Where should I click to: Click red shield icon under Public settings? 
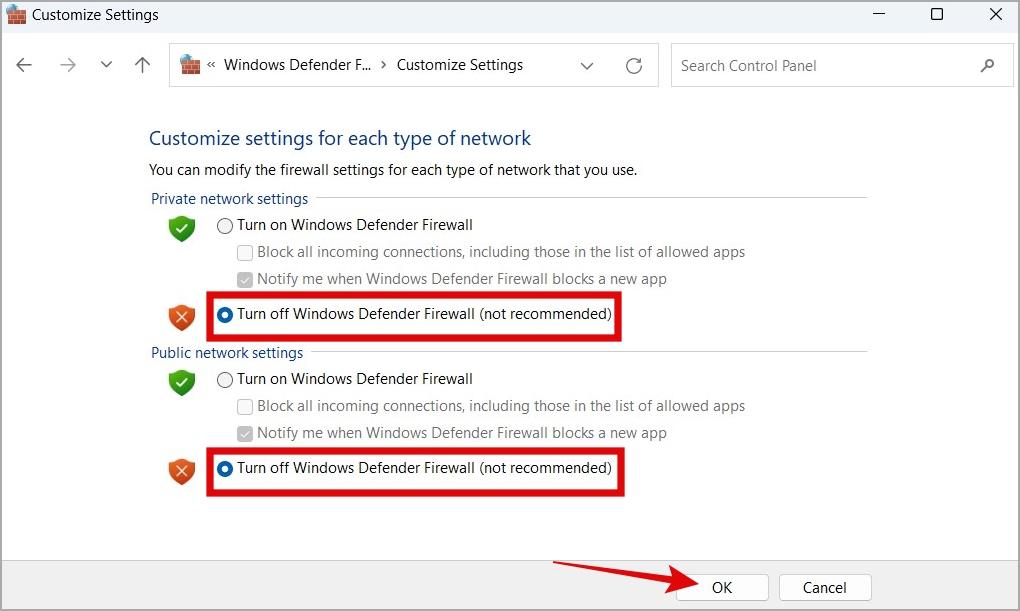182,472
